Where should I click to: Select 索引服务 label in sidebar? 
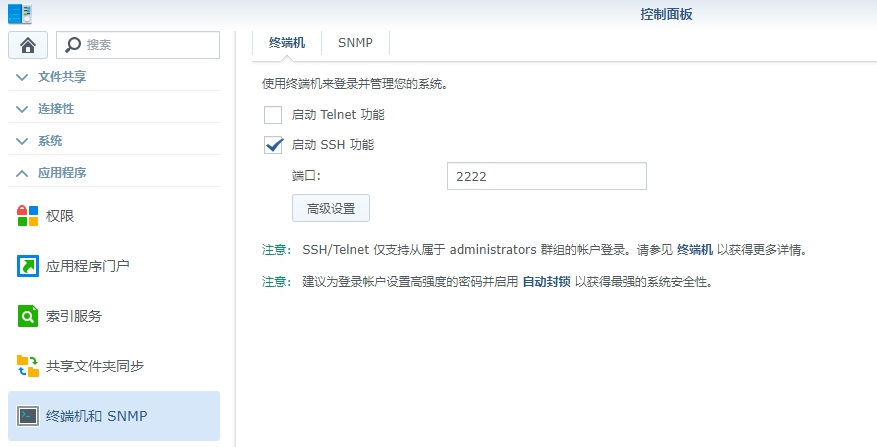tap(74, 316)
